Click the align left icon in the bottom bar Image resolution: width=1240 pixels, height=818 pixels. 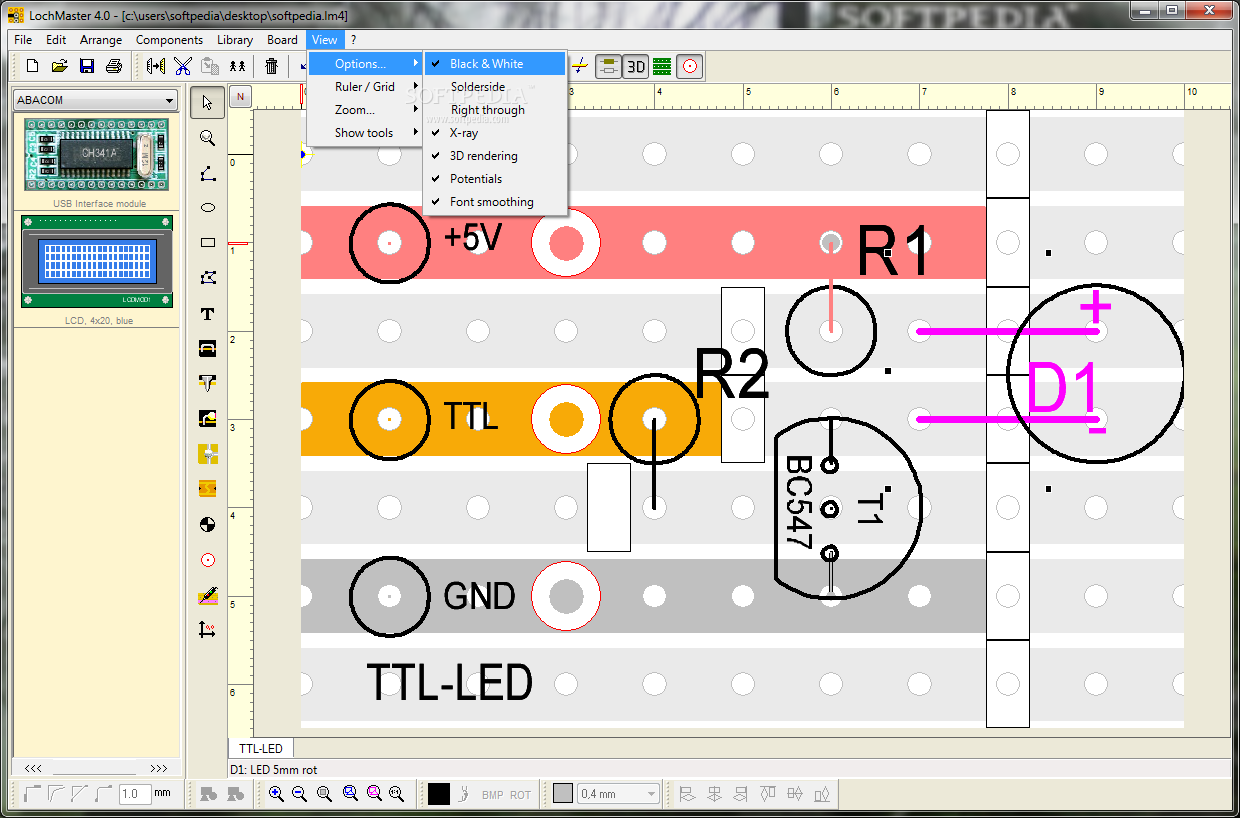point(687,794)
